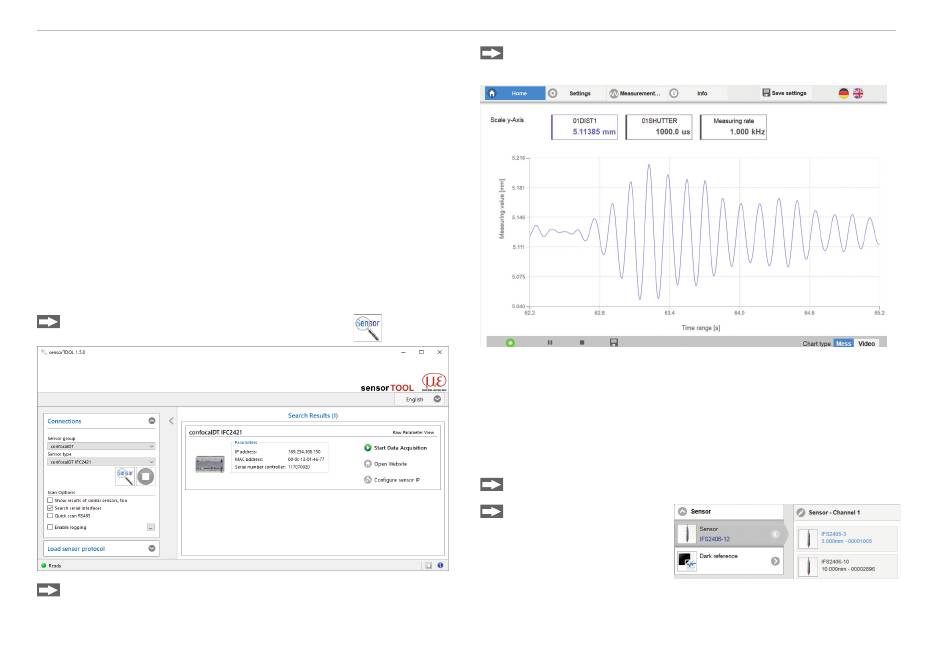Click the IFS2405-3 sensor thumbnail in Channel 1
The width and height of the screenshot is (950, 665).
(808, 538)
